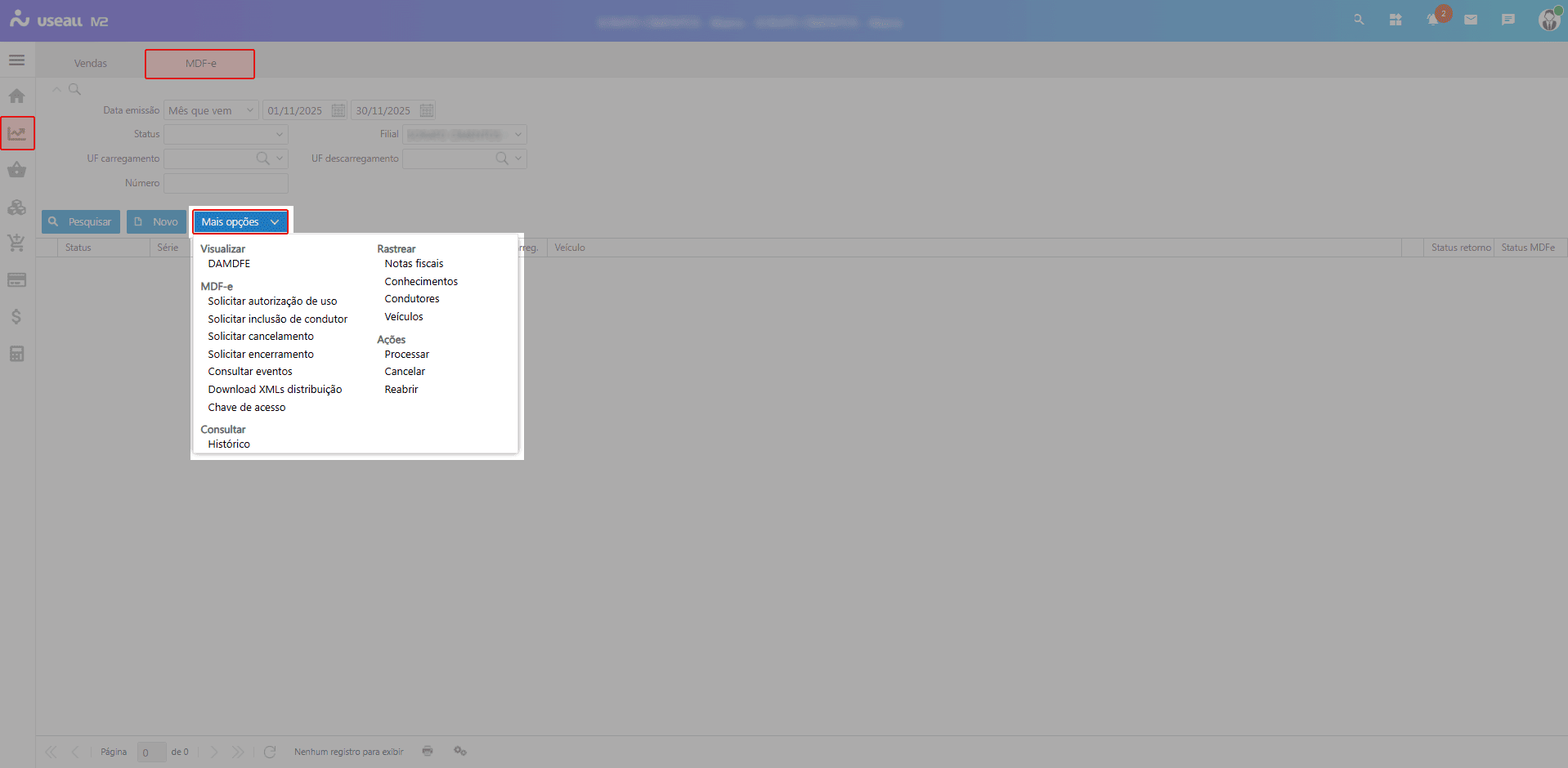Image resolution: width=1568 pixels, height=768 pixels.
Task: Open the mail envelope icon
Action: click(x=1471, y=20)
